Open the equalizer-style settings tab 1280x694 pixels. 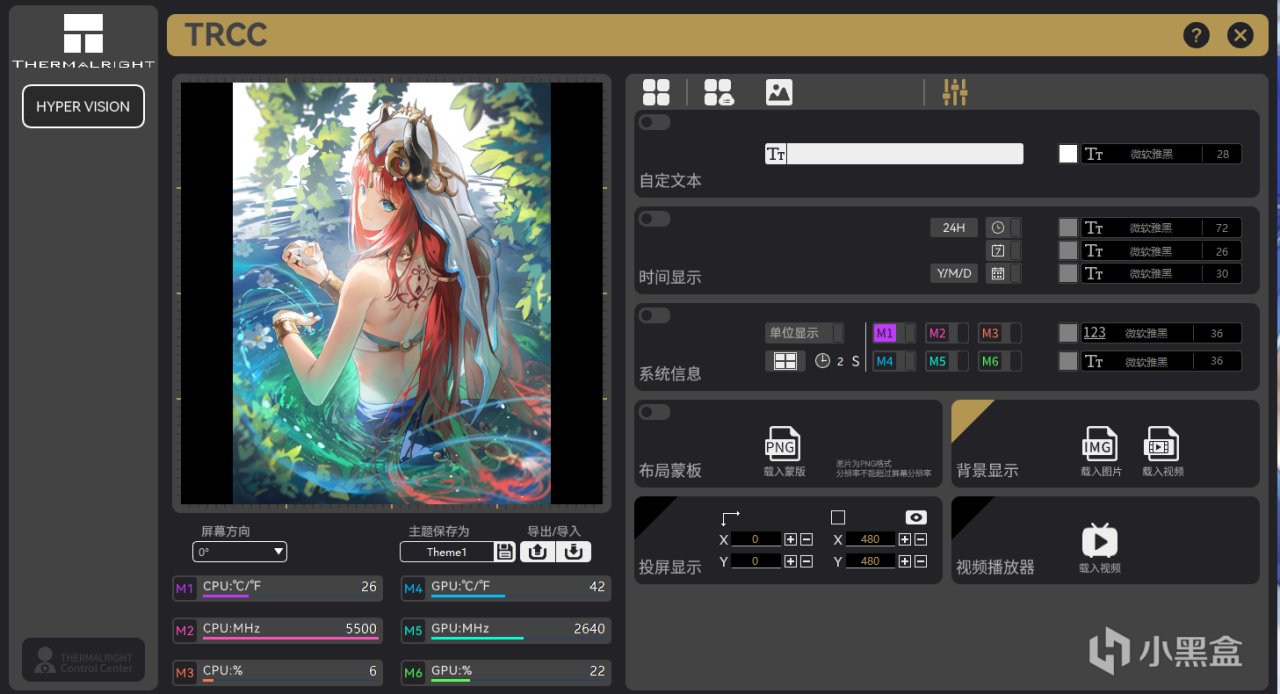tap(955, 92)
